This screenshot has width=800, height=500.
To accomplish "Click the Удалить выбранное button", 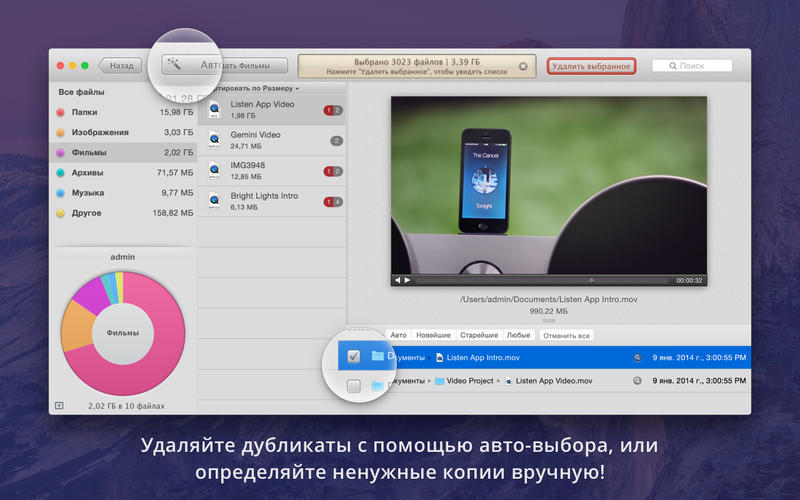I will click(x=591, y=66).
